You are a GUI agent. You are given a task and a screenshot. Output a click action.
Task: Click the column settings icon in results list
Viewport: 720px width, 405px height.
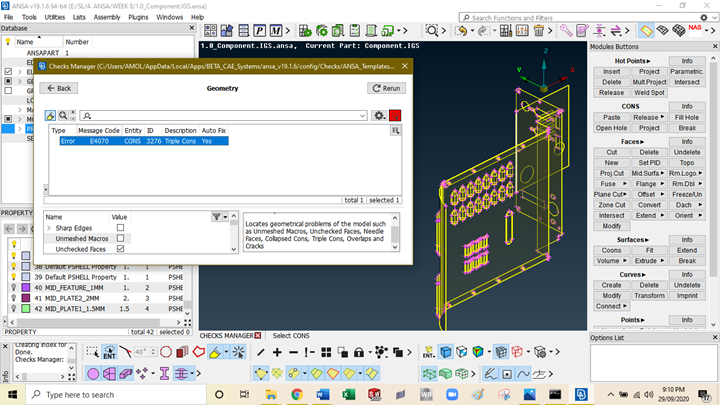pos(395,131)
